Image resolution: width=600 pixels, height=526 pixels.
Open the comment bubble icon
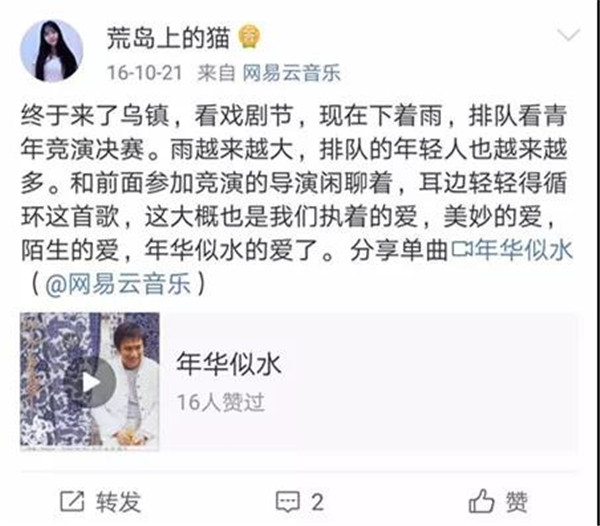point(288,502)
